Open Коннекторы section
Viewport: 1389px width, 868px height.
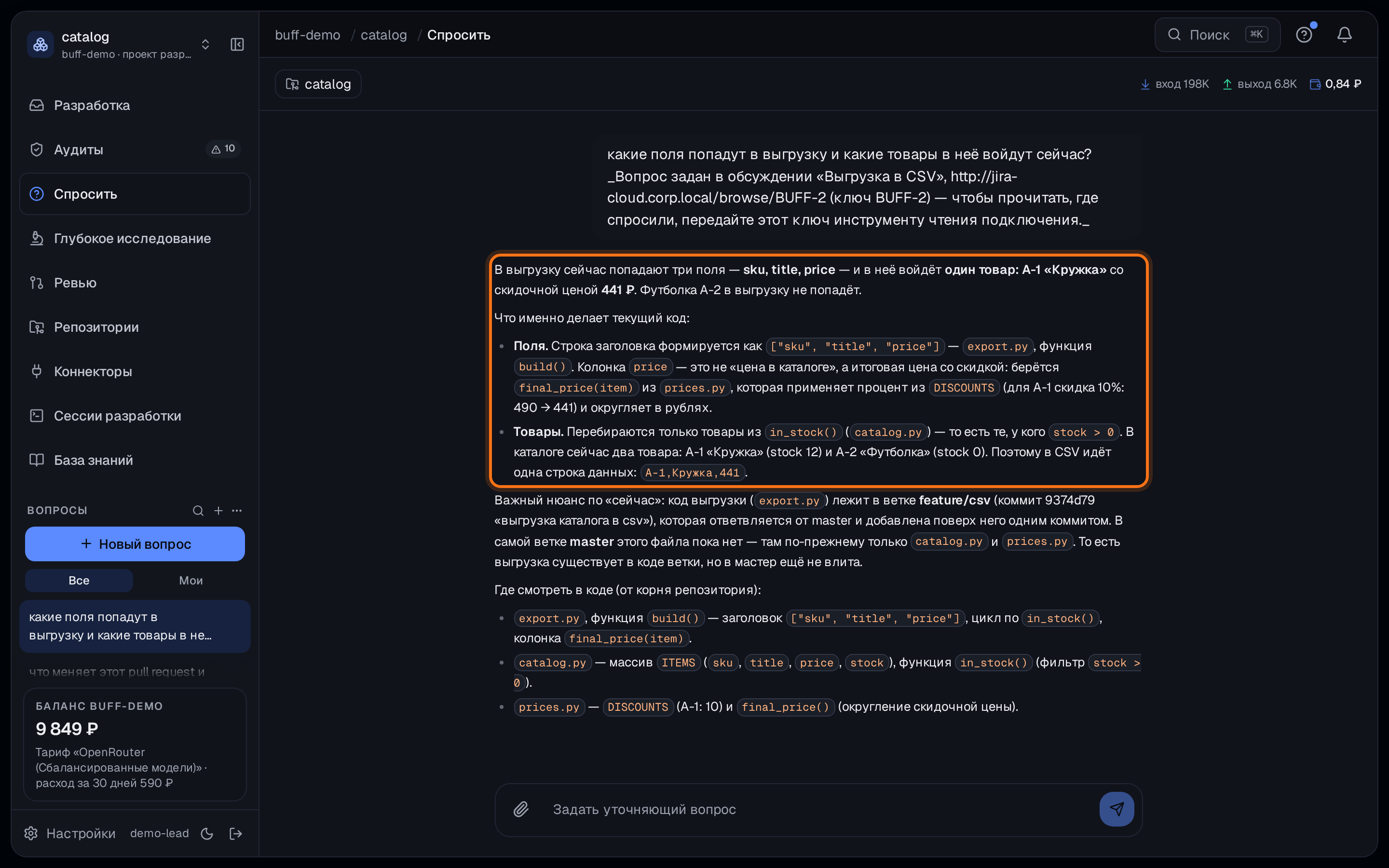[135, 371]
